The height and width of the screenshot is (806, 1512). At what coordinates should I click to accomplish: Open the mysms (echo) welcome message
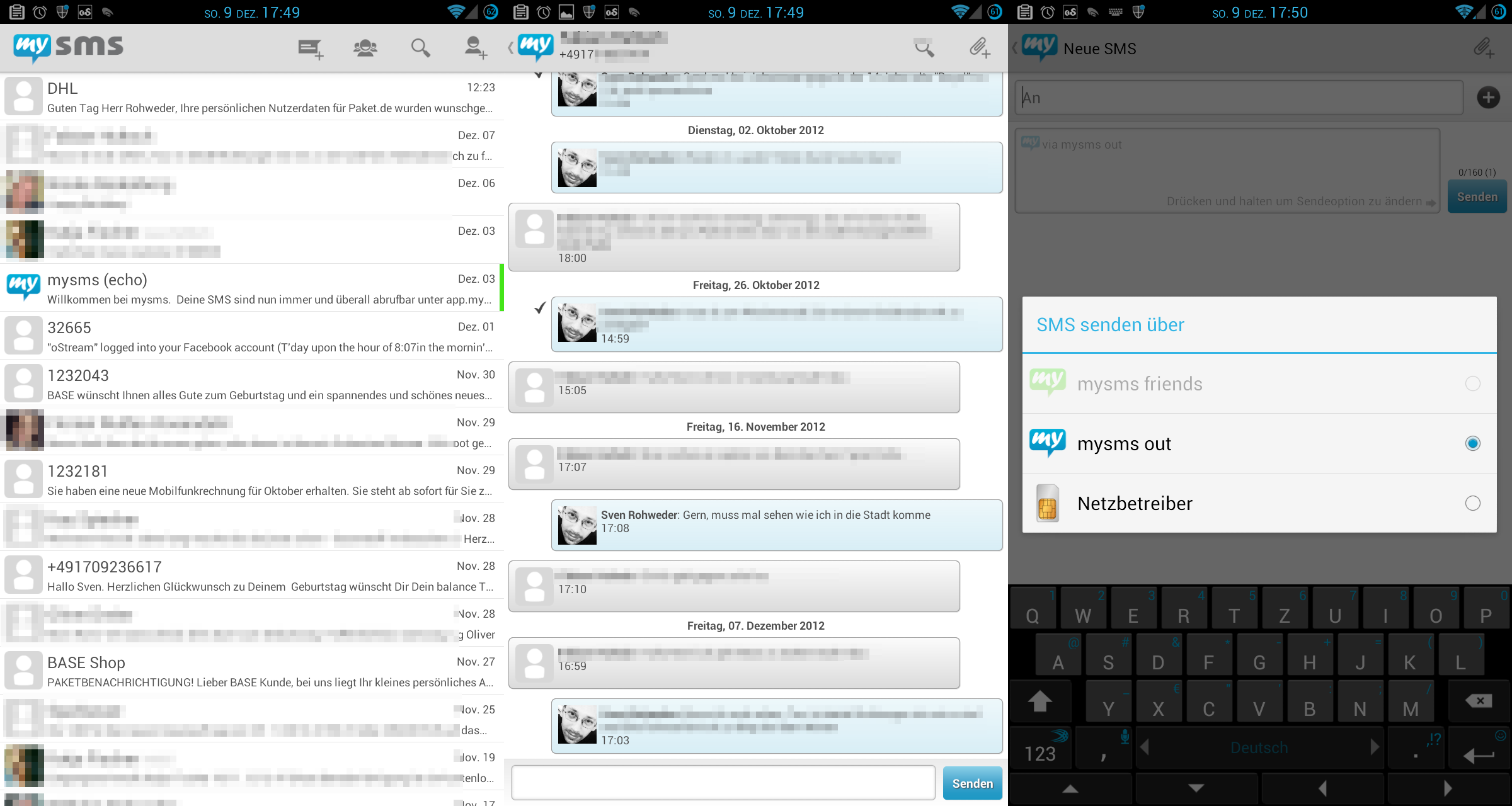(x=252, y=288)
